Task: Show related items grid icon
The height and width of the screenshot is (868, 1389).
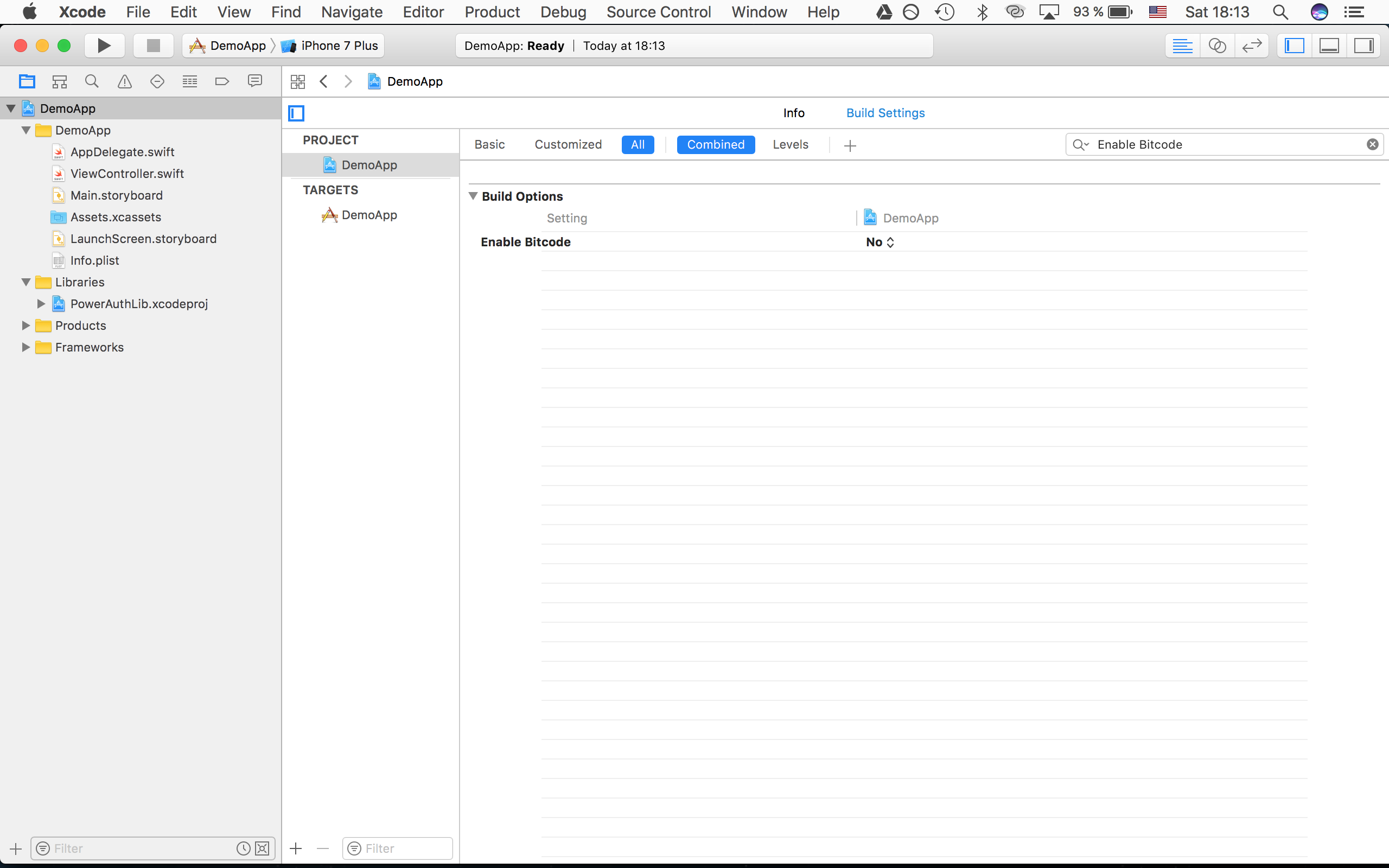Action: 298,81
